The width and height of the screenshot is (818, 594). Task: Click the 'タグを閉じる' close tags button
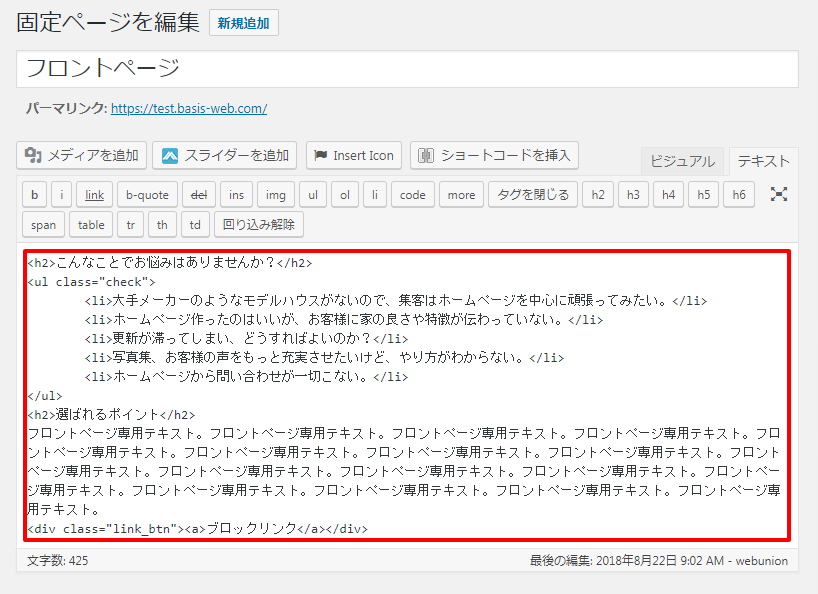pyautogui.click(x=533, y=195)
